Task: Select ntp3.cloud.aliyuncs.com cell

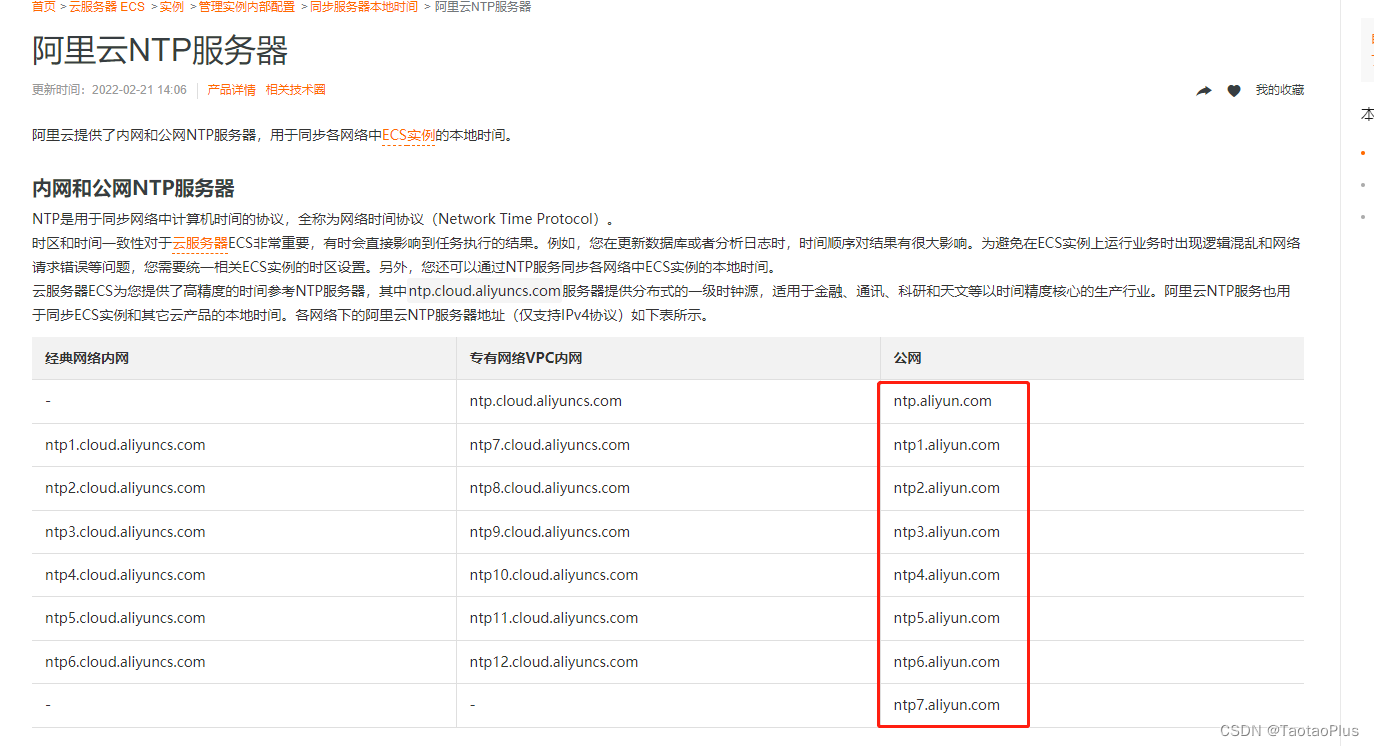Action: coord(244,532)
